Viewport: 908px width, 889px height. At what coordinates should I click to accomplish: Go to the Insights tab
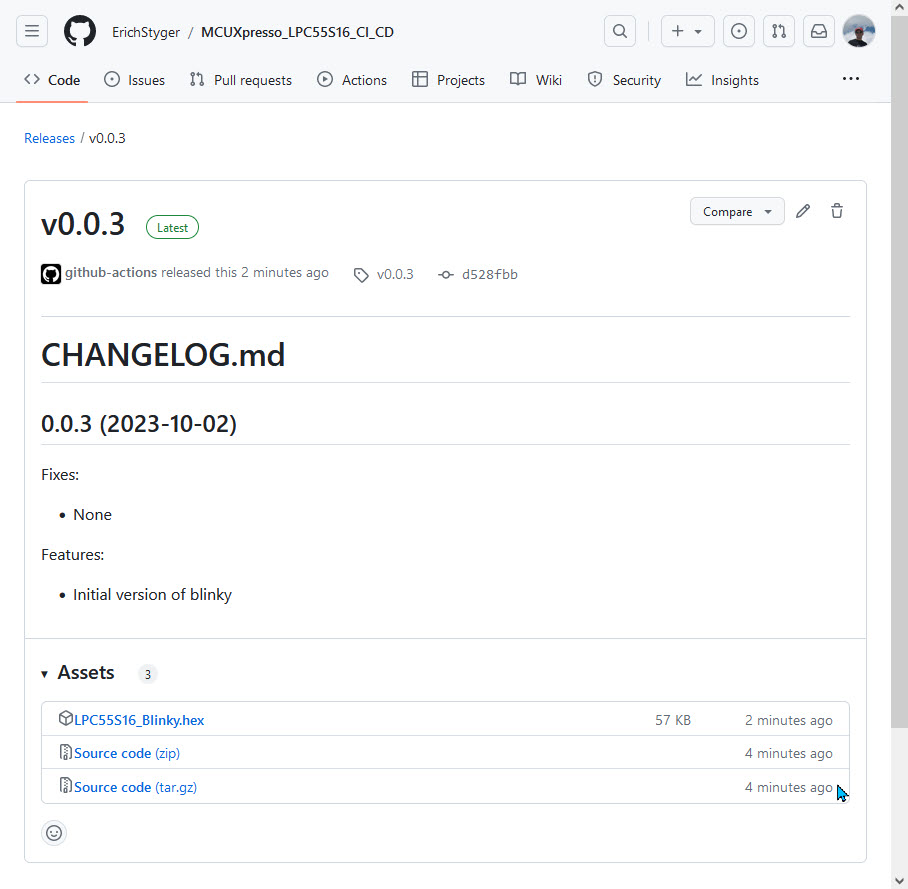(722, 80)
